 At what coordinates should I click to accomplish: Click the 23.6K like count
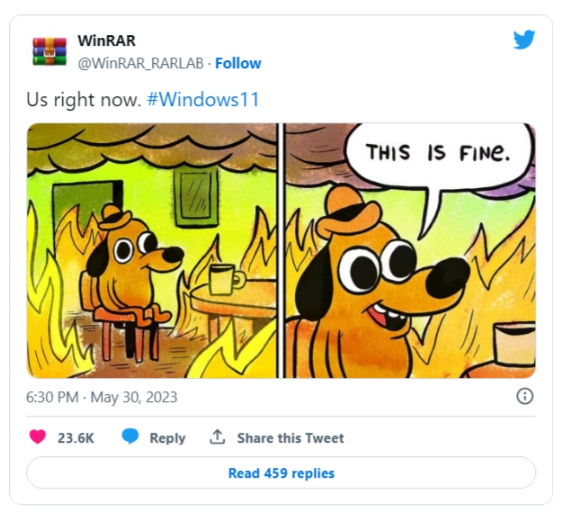pyautogui.click(x=76, y=438)
